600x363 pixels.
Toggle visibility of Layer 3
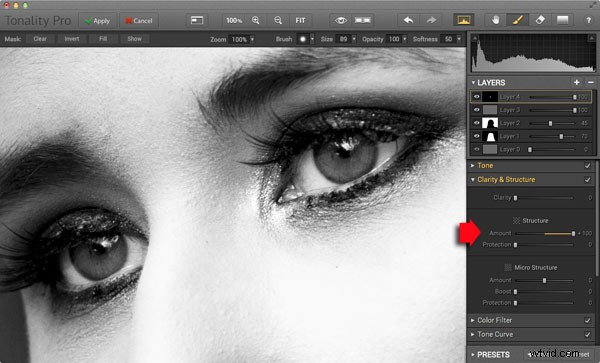(476, 110)
